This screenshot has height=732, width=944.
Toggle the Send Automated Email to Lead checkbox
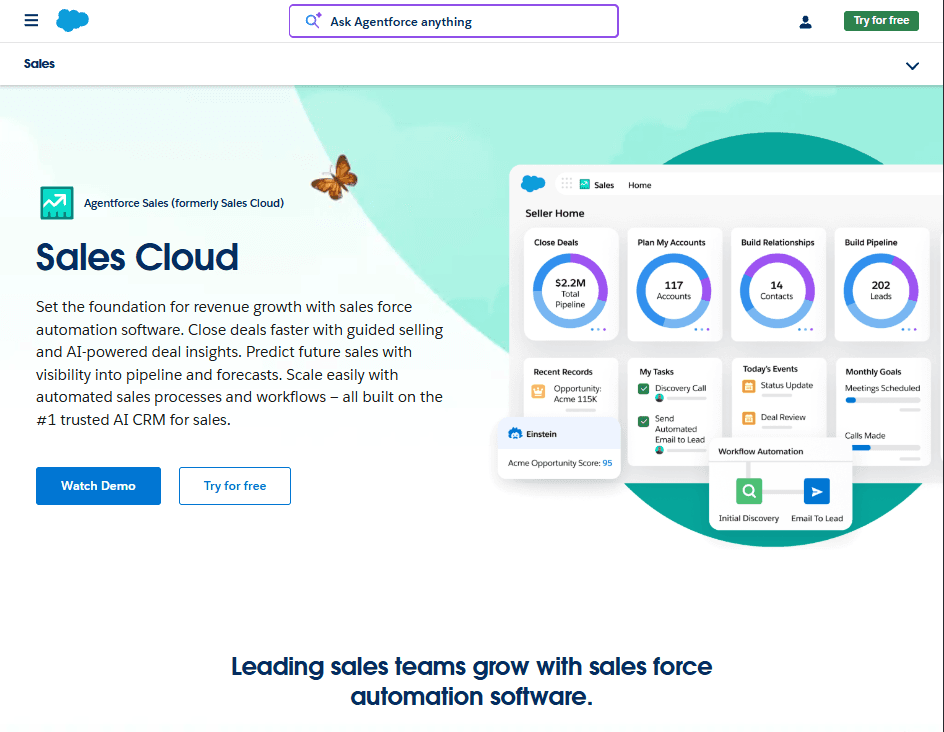pyautogui.click(x=644, y=421)
